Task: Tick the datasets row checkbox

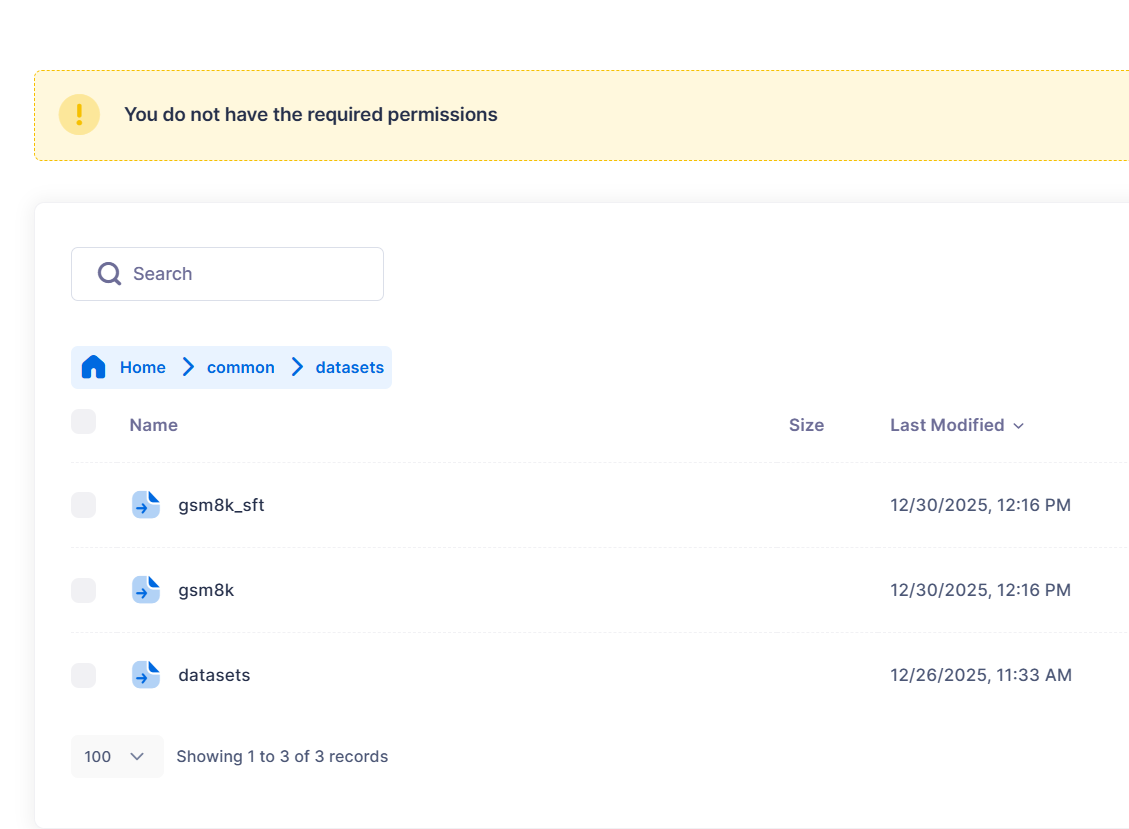Action: click(x=84, y=675)
